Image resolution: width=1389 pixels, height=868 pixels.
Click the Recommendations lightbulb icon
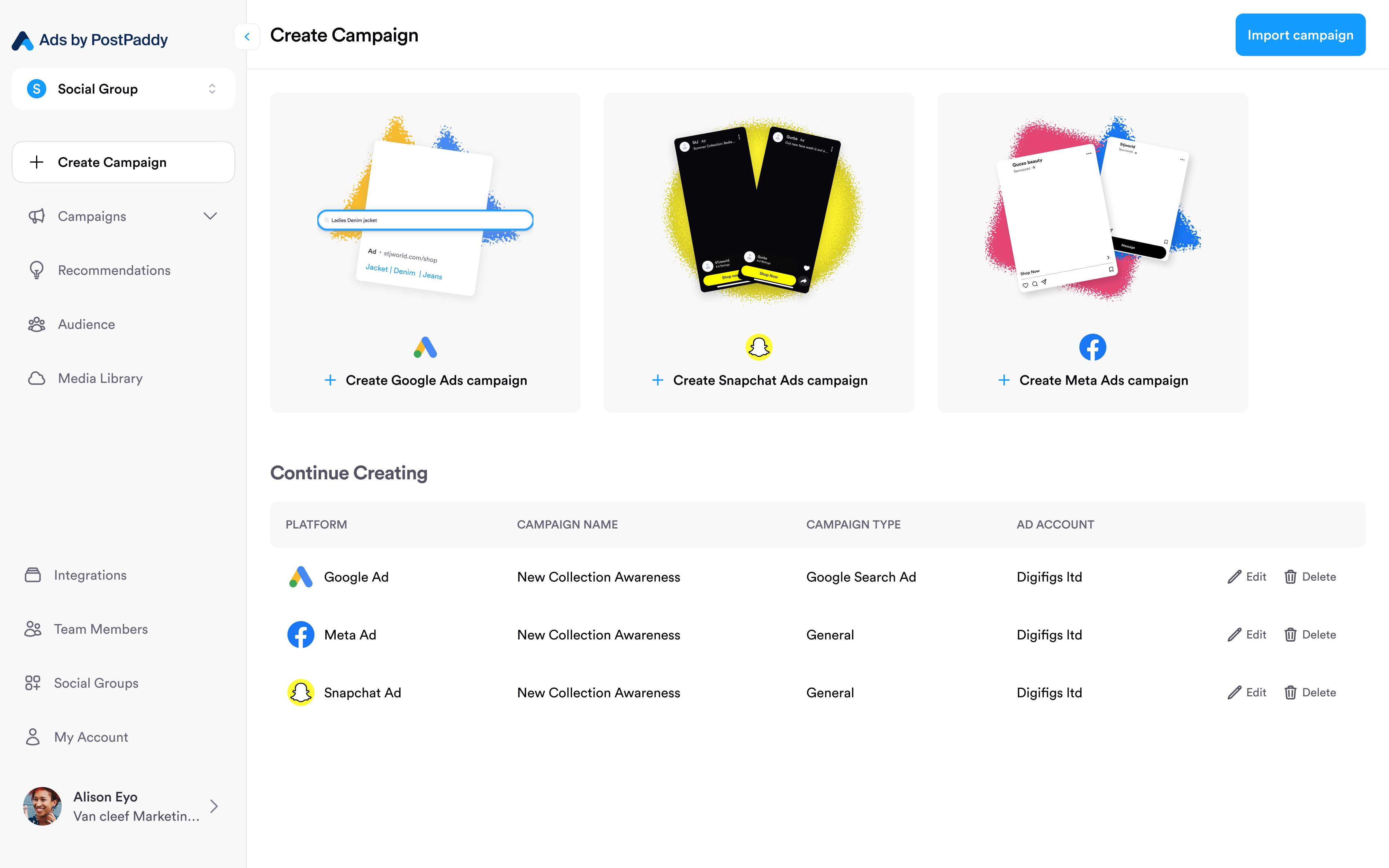(36, 270)
